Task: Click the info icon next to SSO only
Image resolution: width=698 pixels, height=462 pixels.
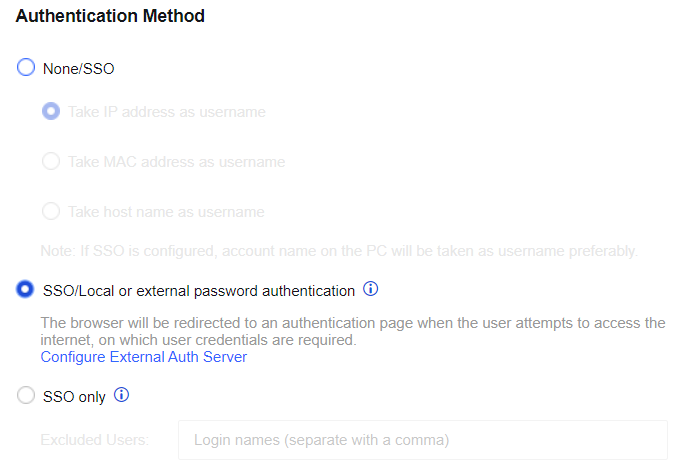Action: click(x=122, y=395)
